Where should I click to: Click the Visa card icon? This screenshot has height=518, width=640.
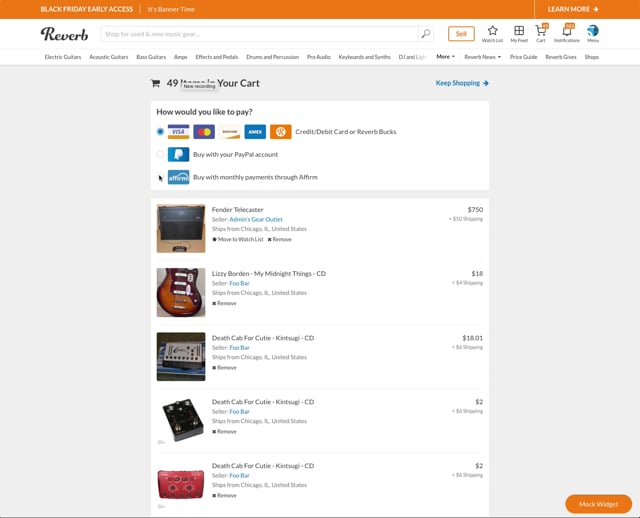point(178,132)
